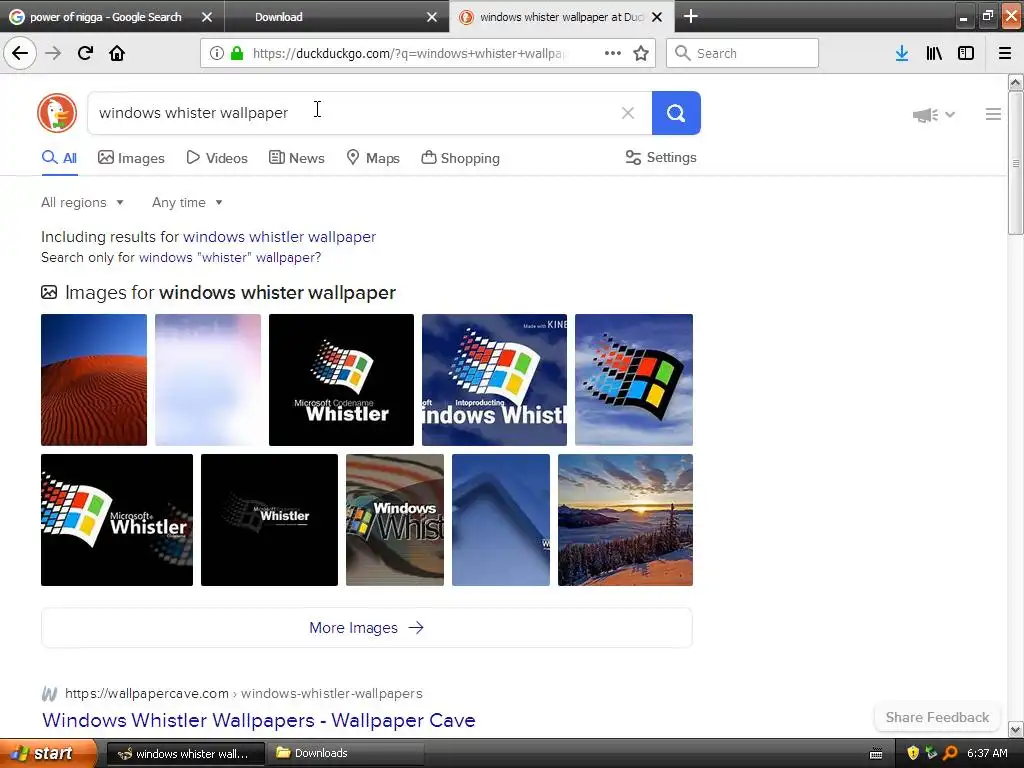Open the Windows flag on clouds thumbnail
Image resolution: width=1024 pixels, height=768 pixels.
coord(633,380)
